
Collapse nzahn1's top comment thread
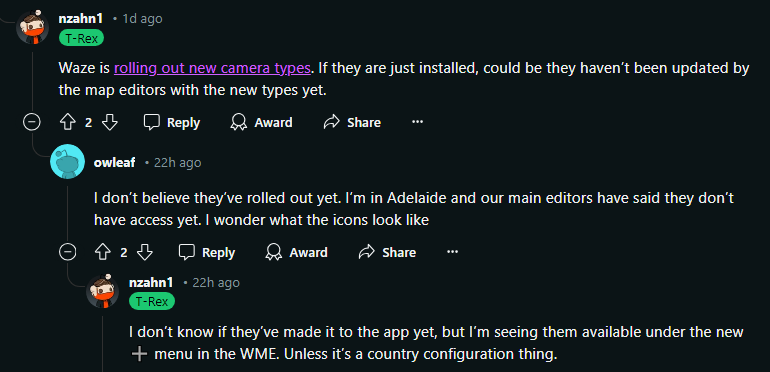pyautogui.click(x=32, y=122)
